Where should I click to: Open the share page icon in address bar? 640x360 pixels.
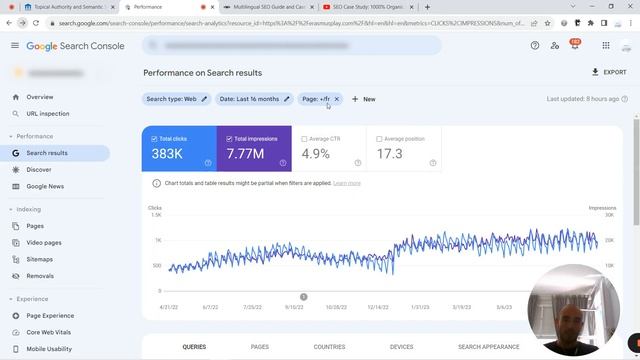pos(534,23)
